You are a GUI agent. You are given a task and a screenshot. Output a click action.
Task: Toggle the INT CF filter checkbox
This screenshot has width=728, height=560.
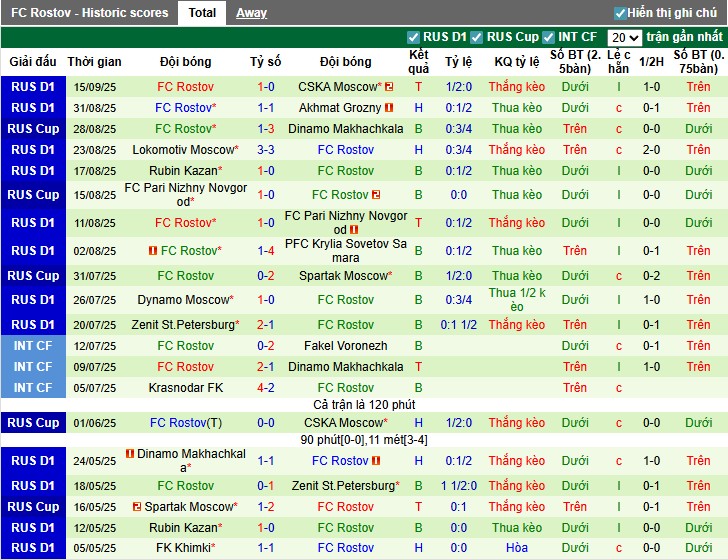click(x=550, y=37)
